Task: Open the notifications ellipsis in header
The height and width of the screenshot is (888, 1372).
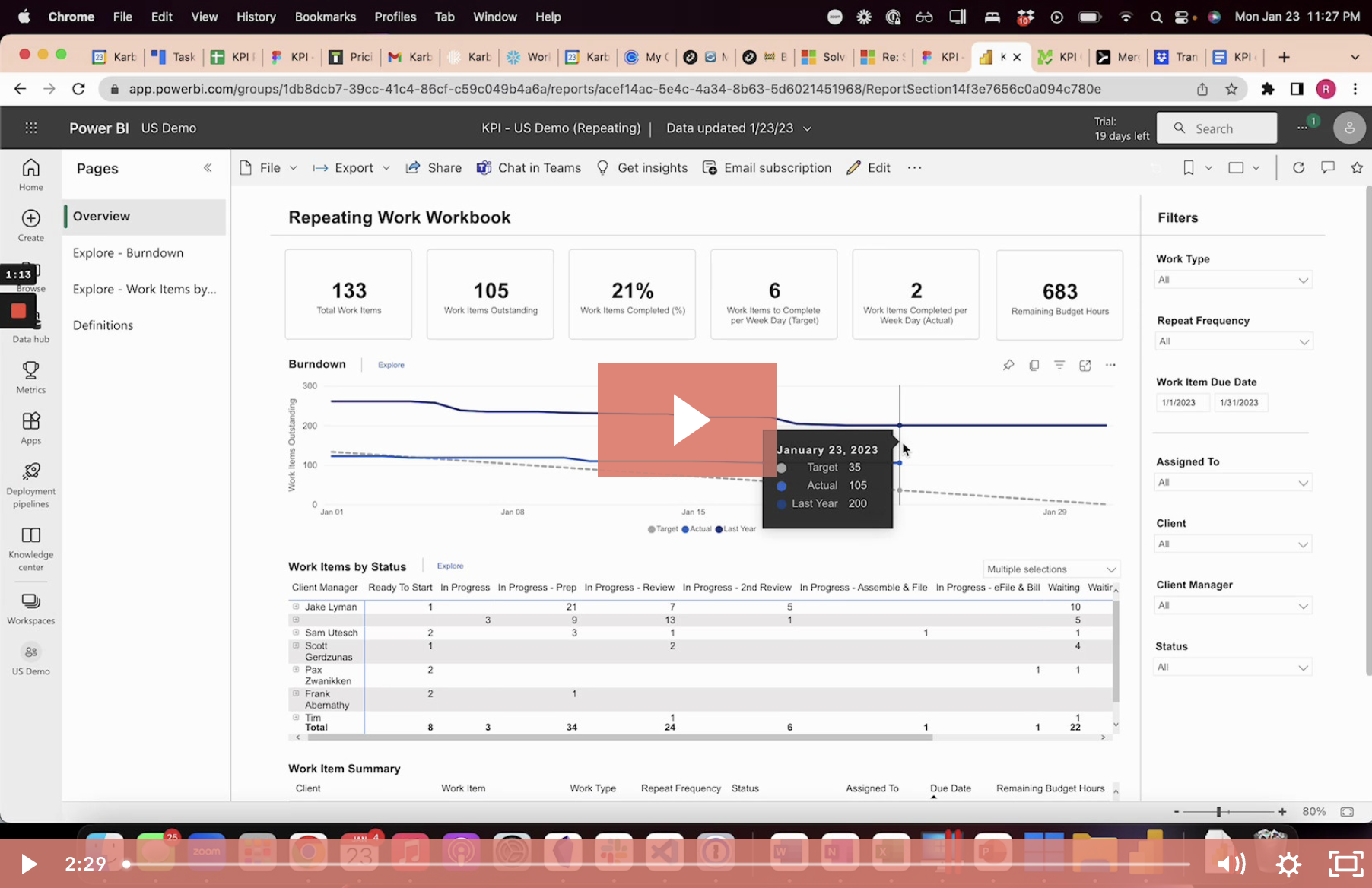Action: (x=1303, y=128)
